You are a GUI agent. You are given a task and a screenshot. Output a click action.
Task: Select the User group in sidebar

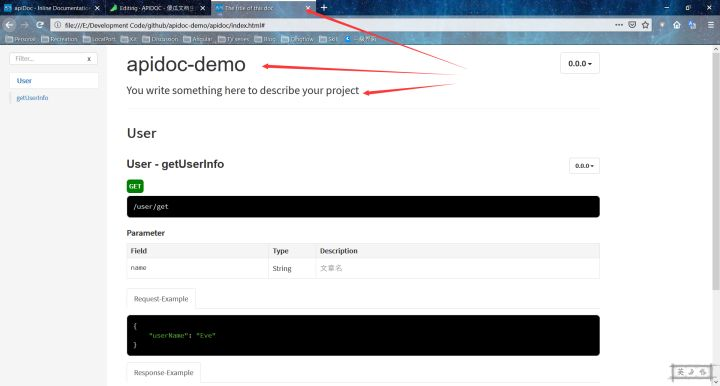(54, 80)
